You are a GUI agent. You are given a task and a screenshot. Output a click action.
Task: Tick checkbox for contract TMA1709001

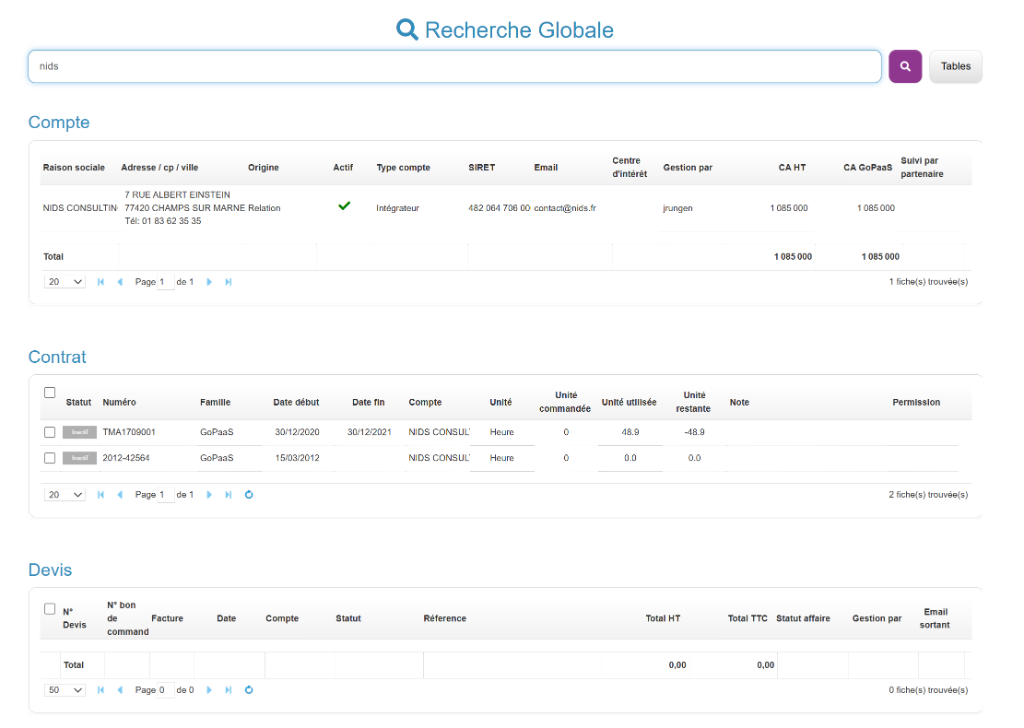(50, 432)
